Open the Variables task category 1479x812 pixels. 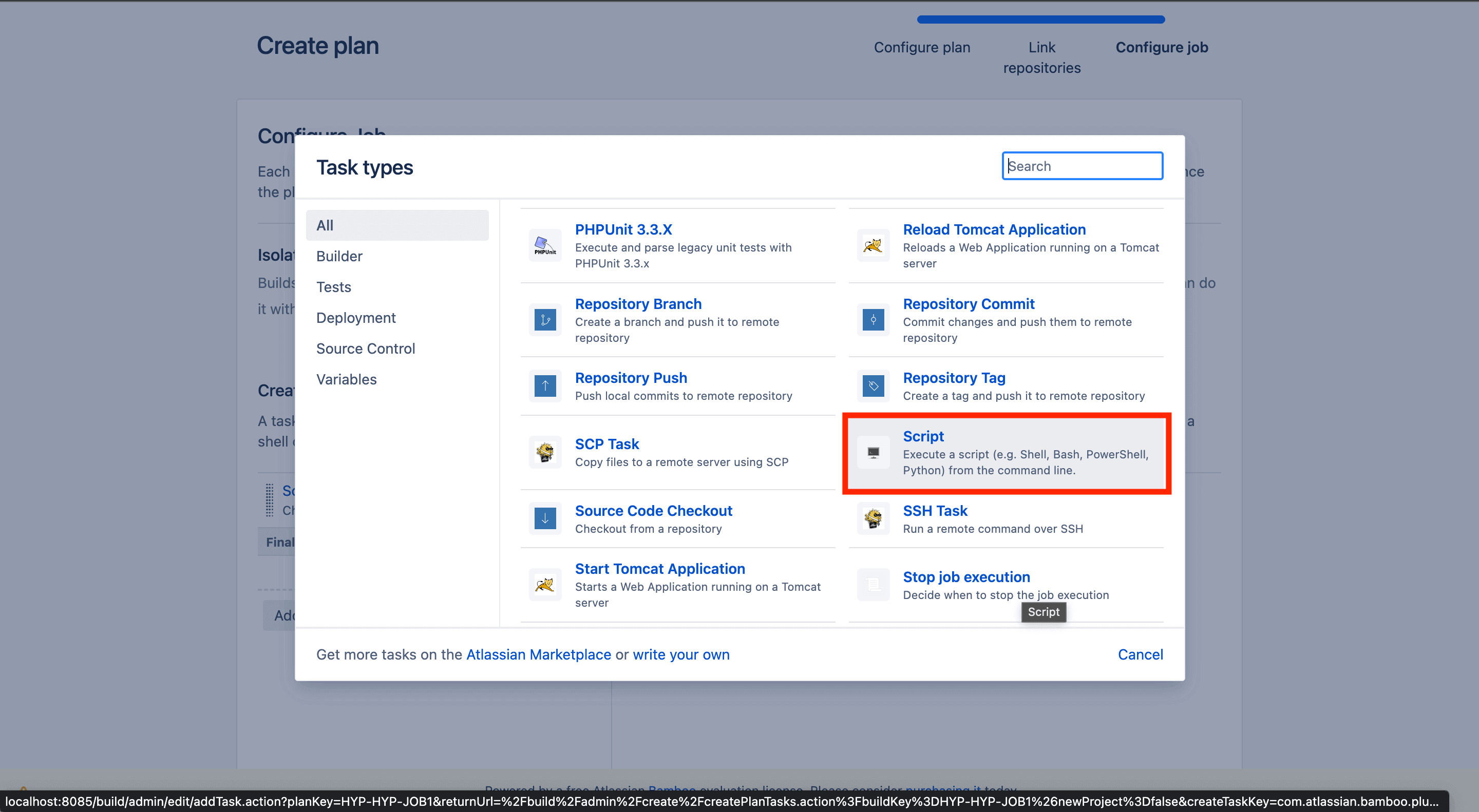pos(346,379)
